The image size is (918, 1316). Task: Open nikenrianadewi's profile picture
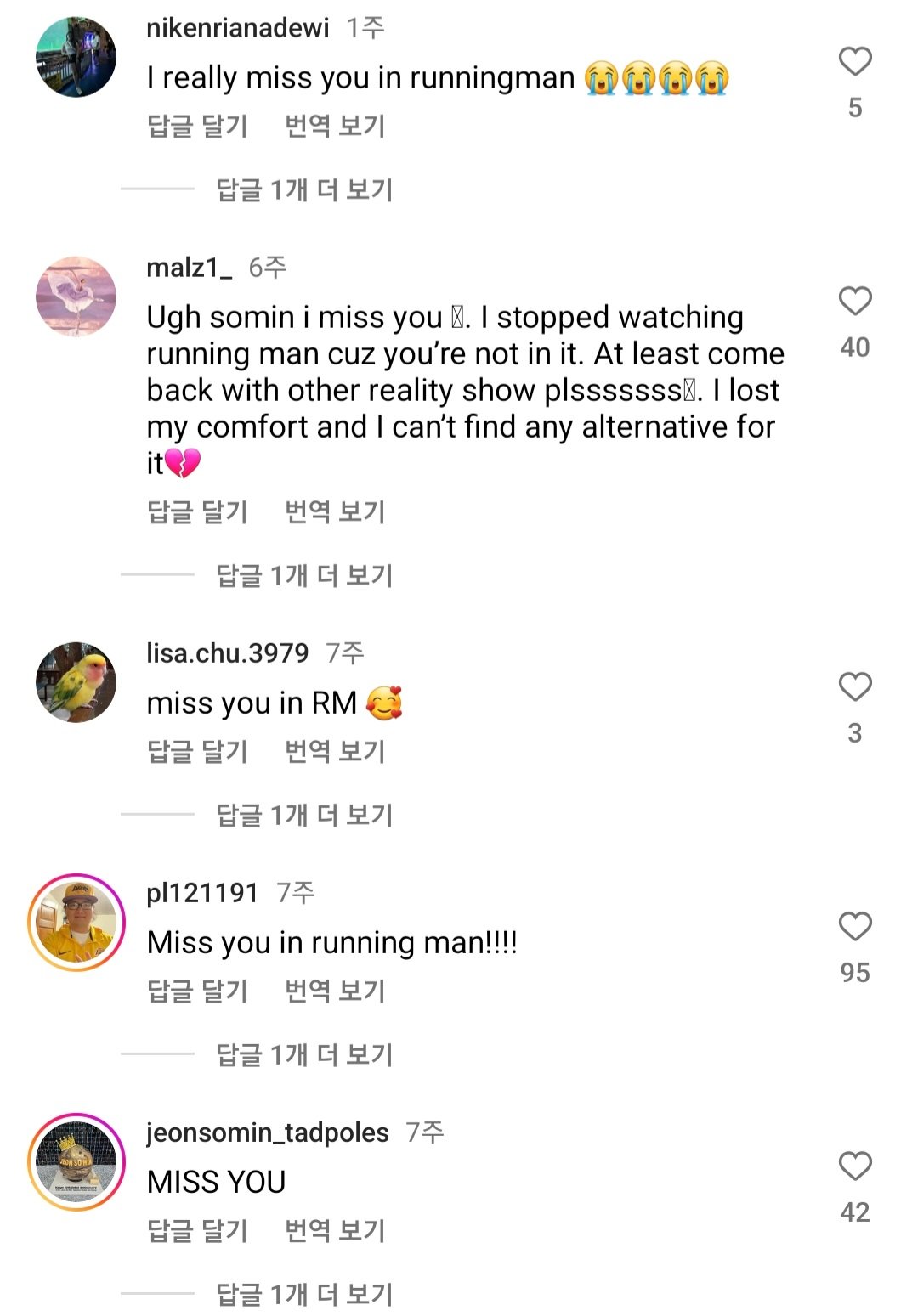pos(76,57)
